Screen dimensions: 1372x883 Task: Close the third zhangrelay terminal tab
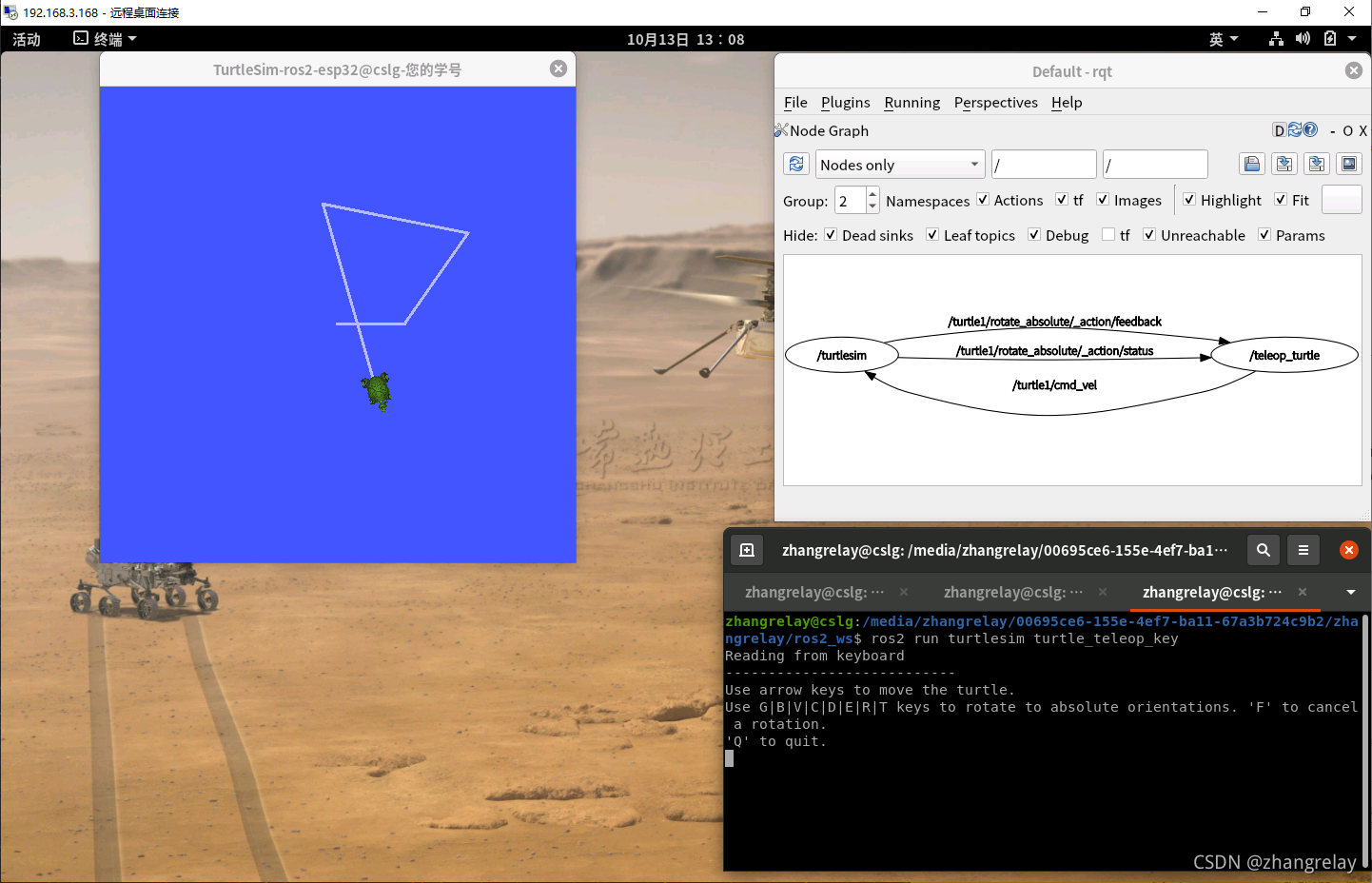click(1303, 592)
